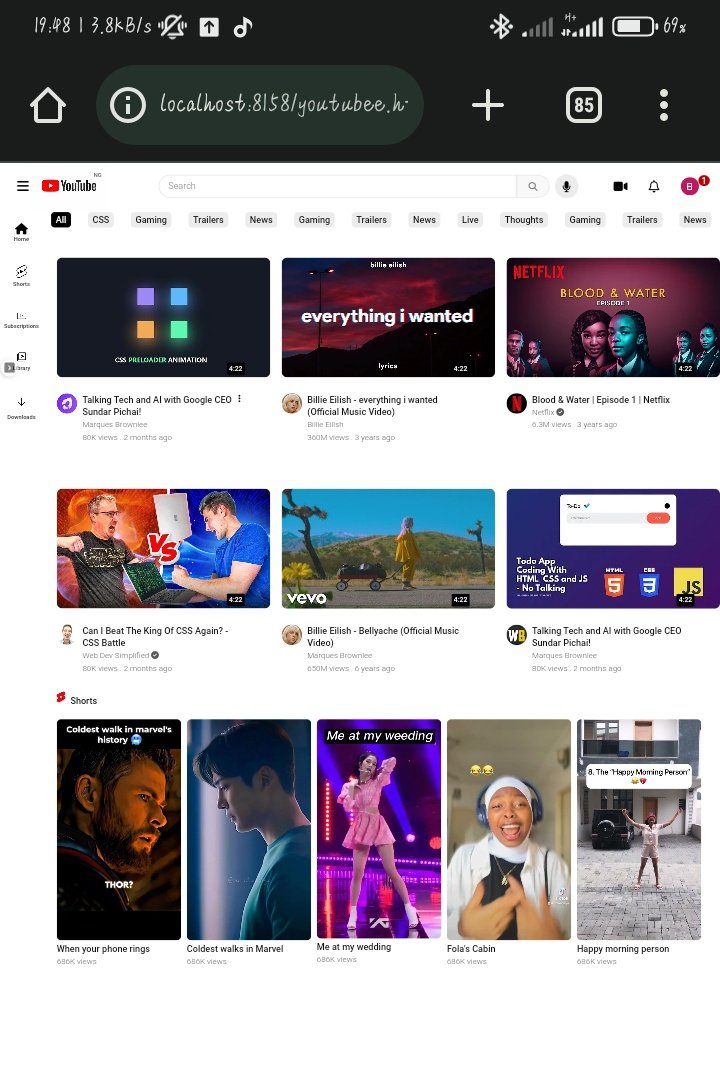720x1078 pixels.
Task: Open Downloads in the sidebar
Action: tap(21, 408)
